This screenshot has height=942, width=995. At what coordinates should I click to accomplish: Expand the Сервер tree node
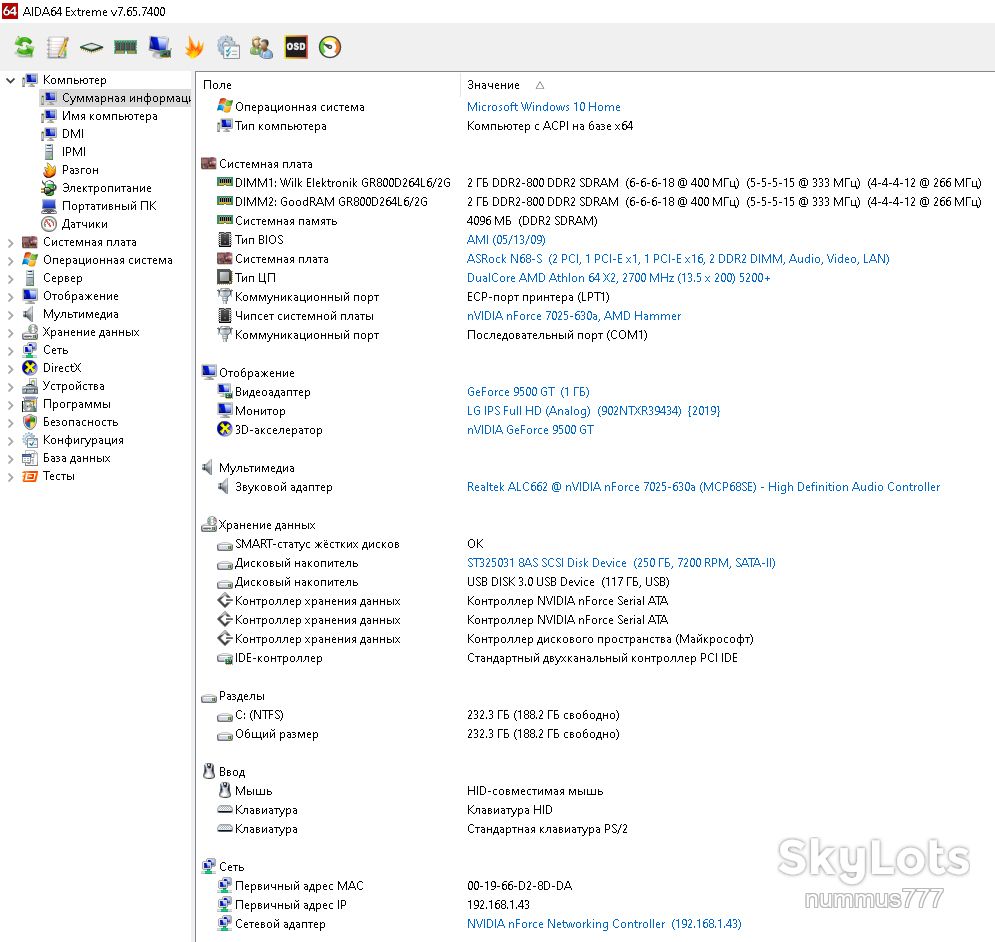(10, 278)
